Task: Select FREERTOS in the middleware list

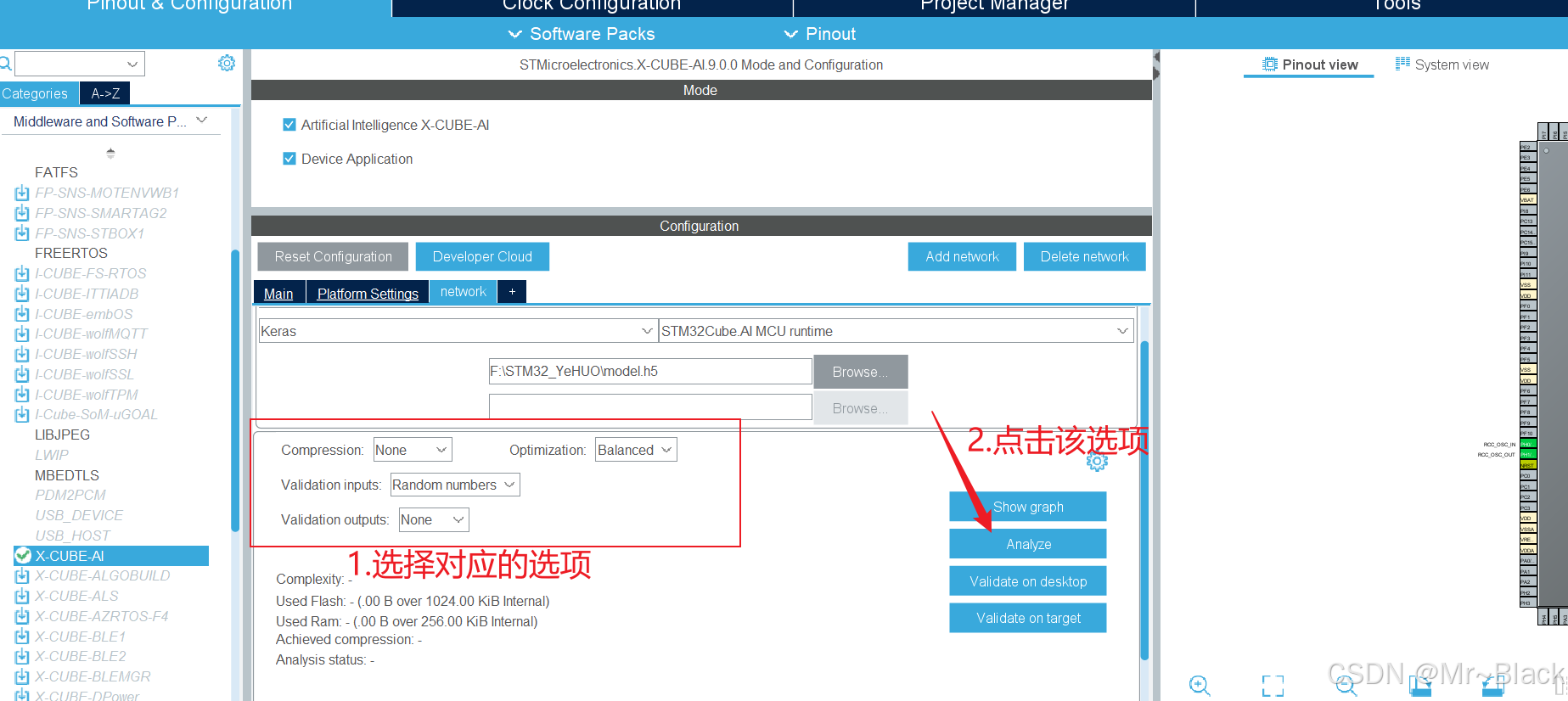Action: pyautogui.click(x=71, y=253)
